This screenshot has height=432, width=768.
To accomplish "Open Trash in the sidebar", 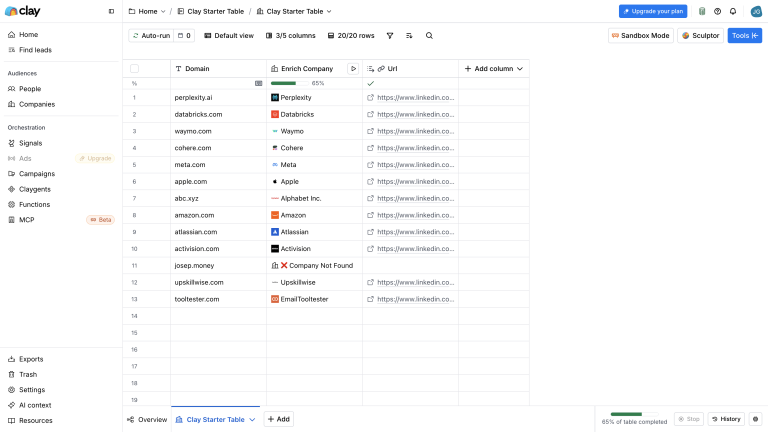I will click(23, 374).
